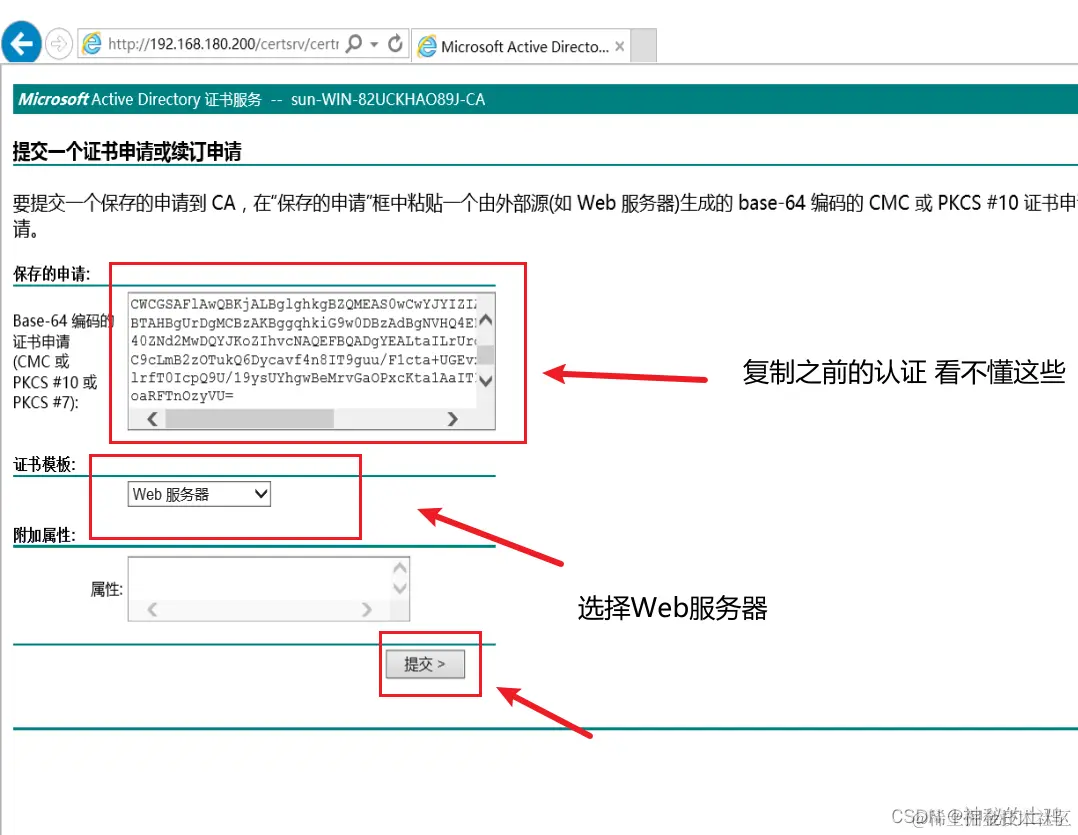The image size is (1078, 835).
Task: Refresh the page with the reload icon
Action: (x=395, y=44)
